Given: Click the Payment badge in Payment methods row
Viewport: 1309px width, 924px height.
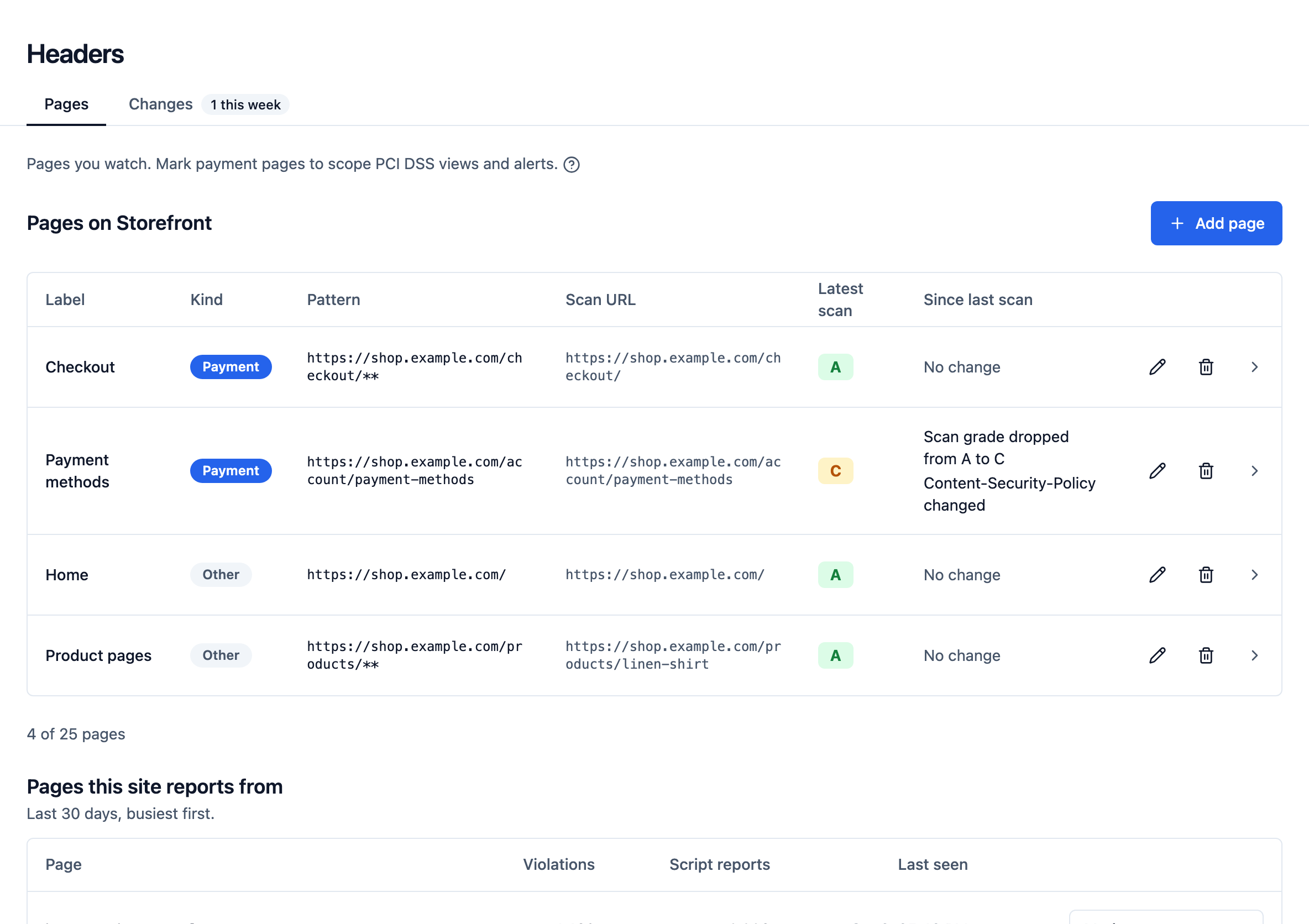Looking at the screenshot, I should [231, 471].
